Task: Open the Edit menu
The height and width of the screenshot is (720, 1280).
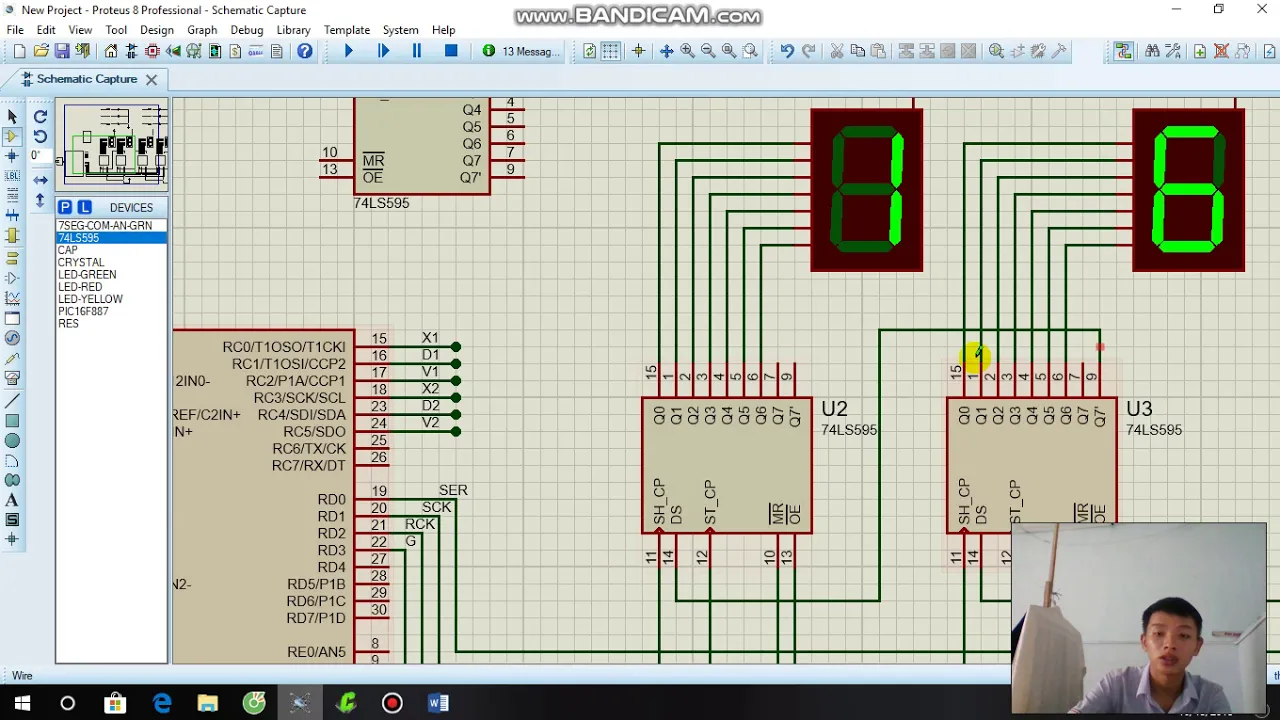Action: [x=46, y=30]
